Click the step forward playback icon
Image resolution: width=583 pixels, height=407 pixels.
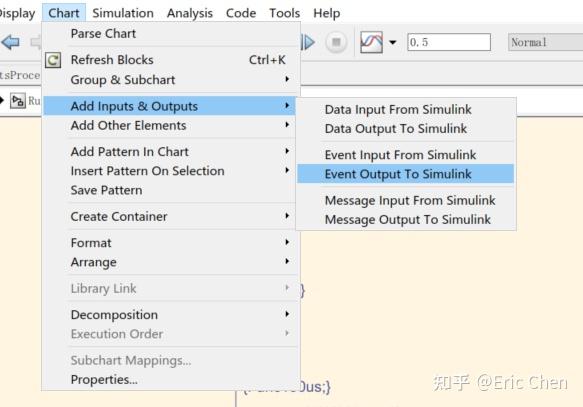(x=308, y=42)
